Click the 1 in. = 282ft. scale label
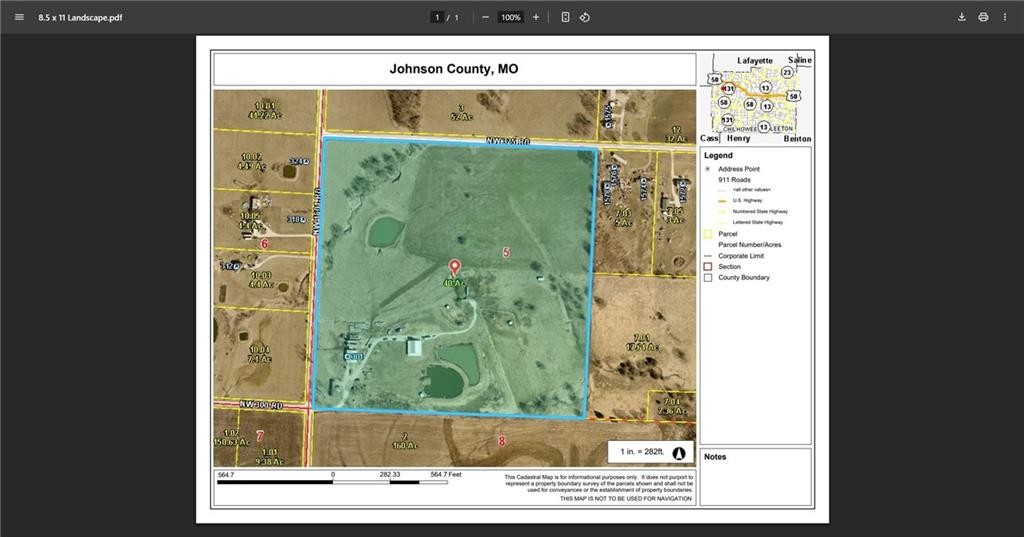1024x537 pixels. (641, 453)
